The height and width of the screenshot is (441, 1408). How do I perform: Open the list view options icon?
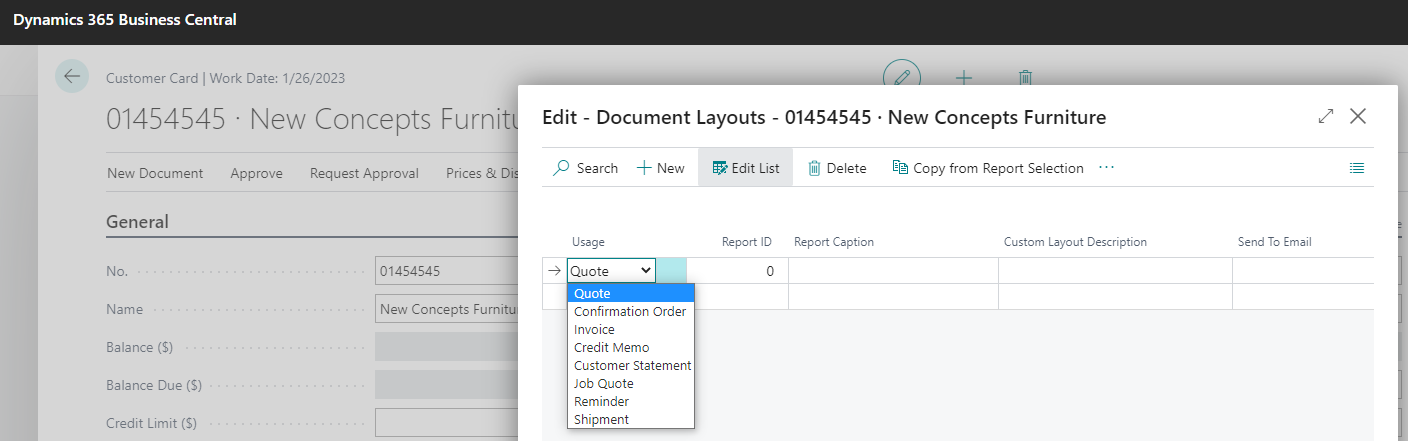pyautogui.click(x=1357, y=168)
